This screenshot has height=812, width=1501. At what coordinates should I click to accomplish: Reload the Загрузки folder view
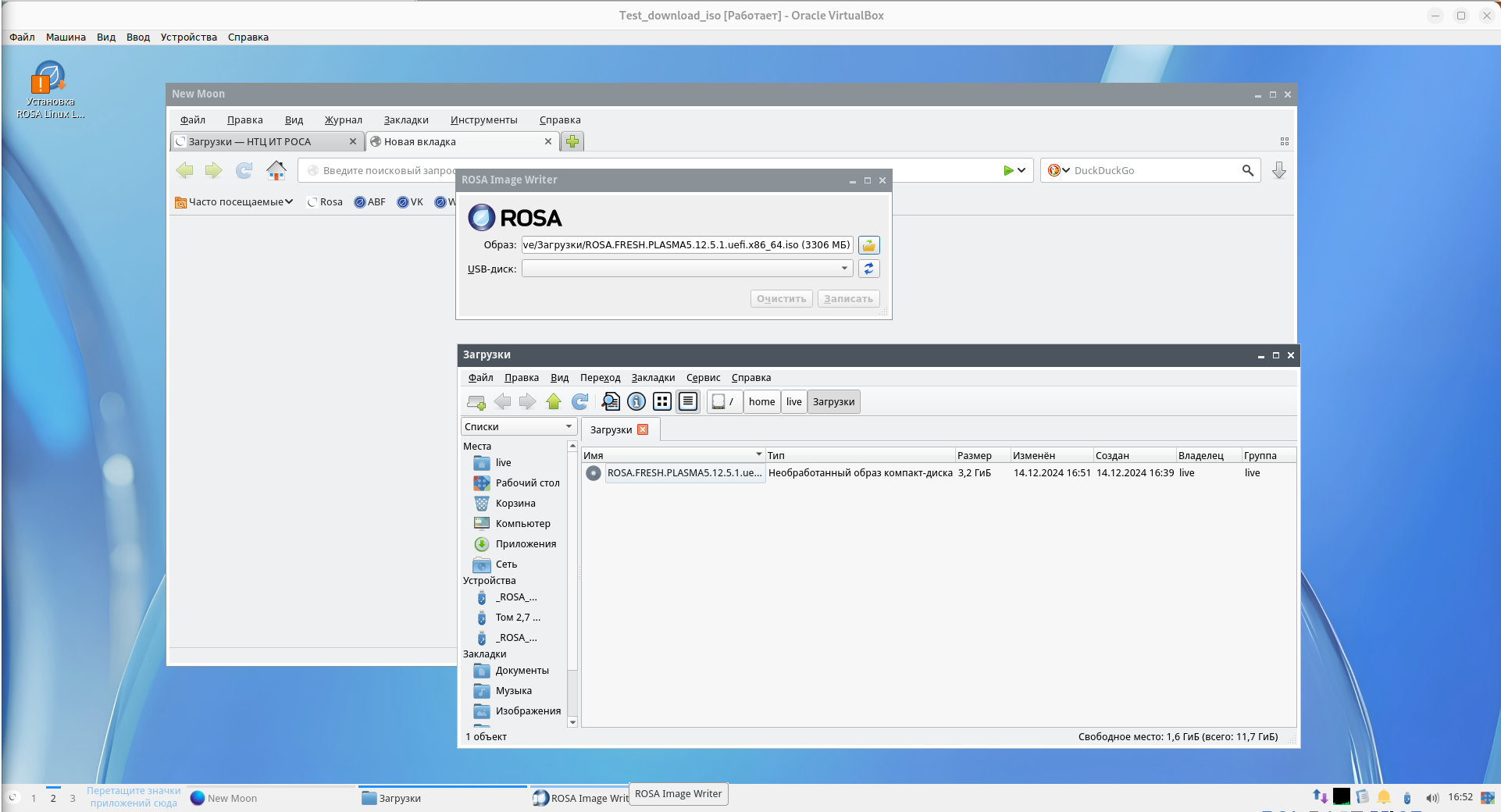click(x=579, y=402)
